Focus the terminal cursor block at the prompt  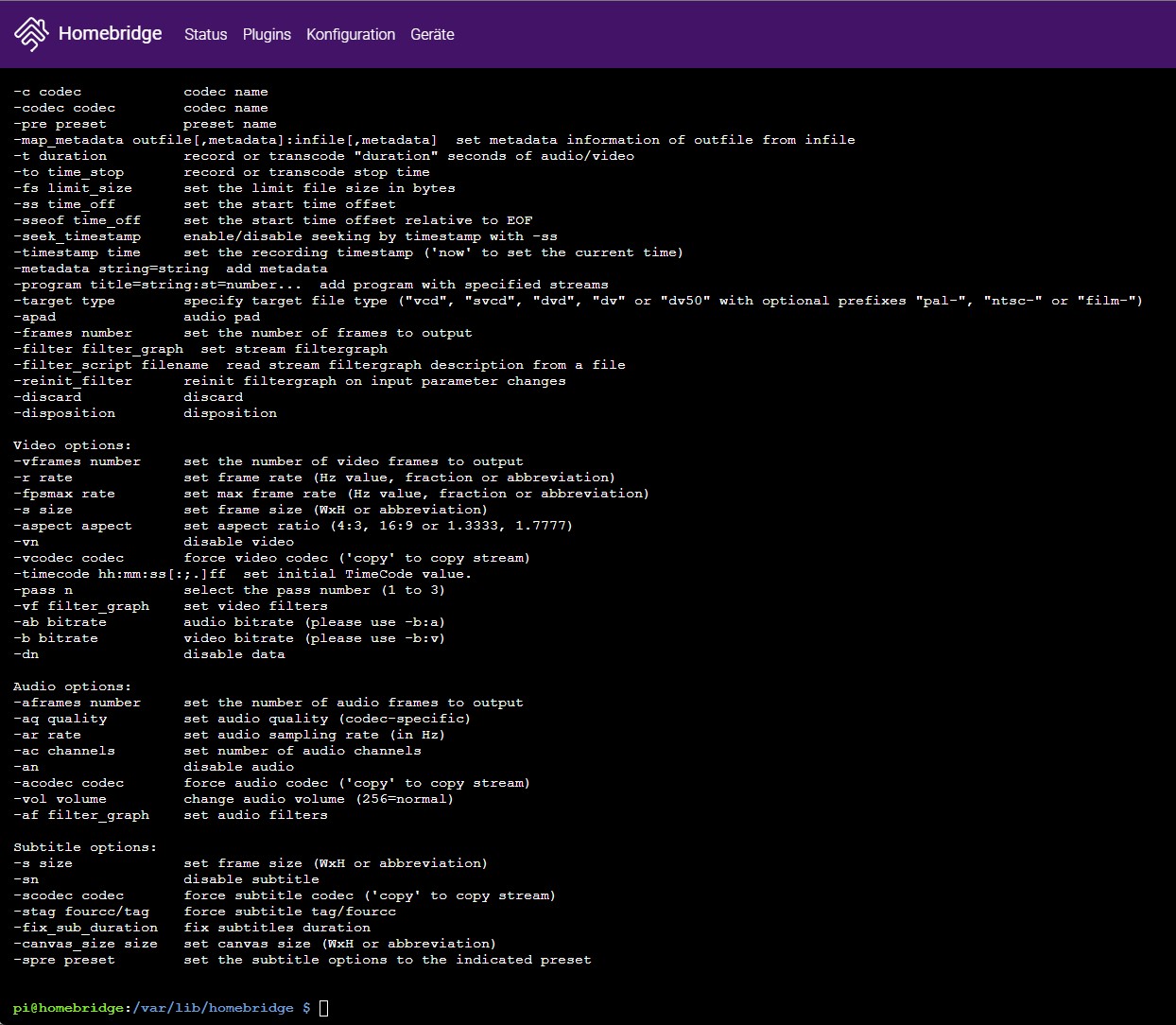[323, 1008]
